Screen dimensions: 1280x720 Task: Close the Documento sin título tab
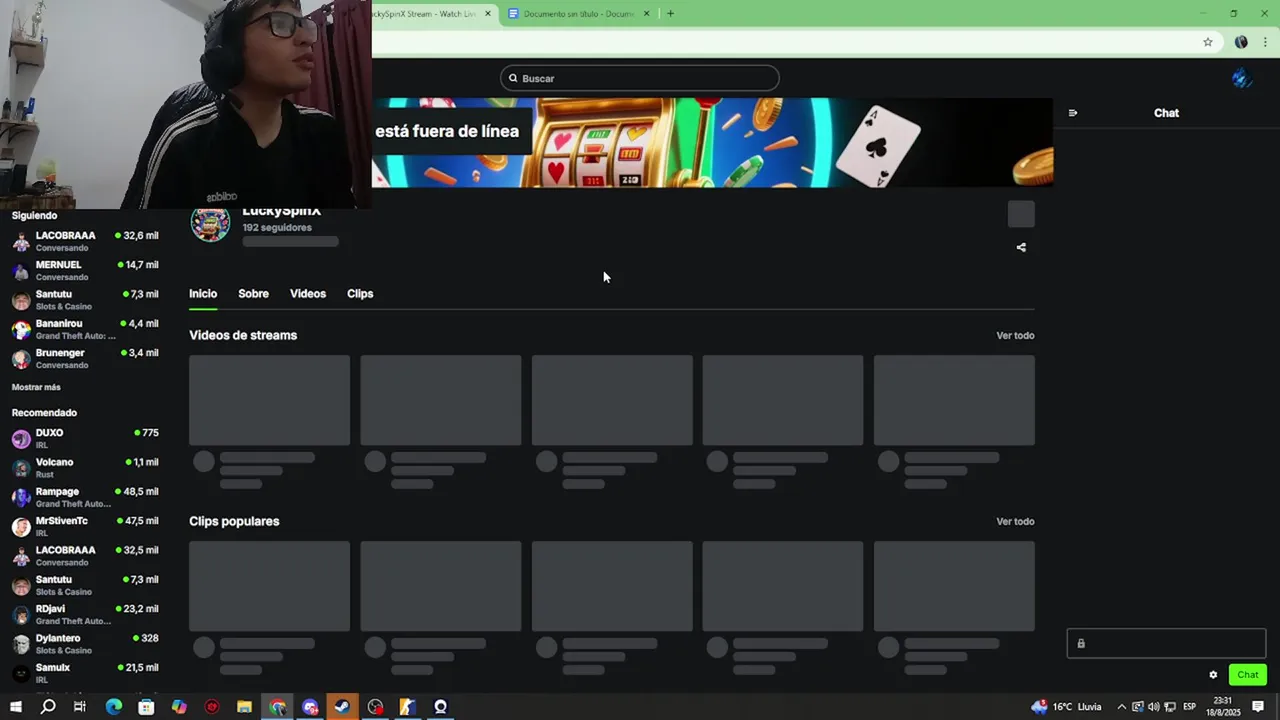pyautogui.click(x=646, y=13)
